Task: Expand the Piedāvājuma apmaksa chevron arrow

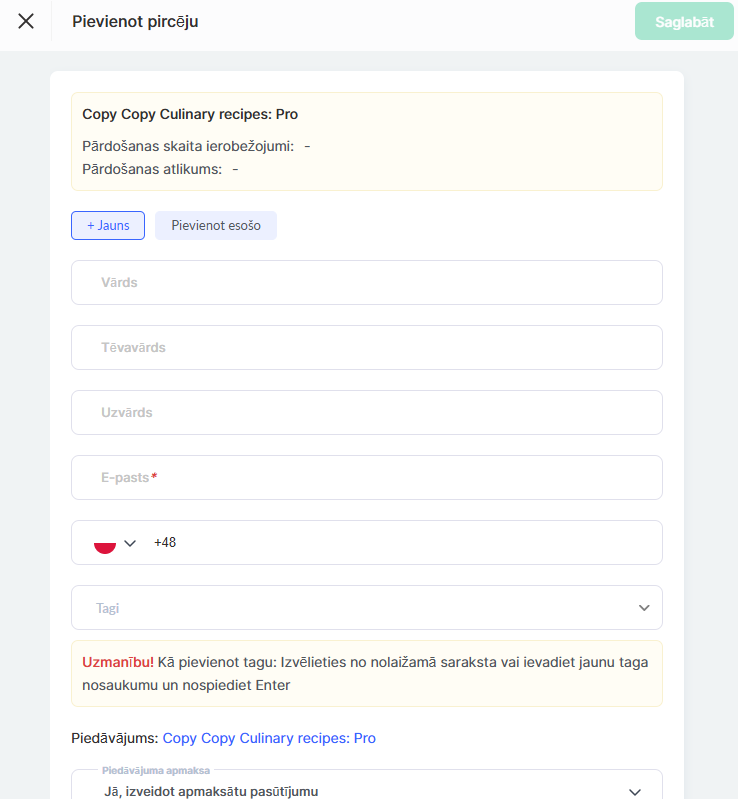Action: [x=635, y=791]
